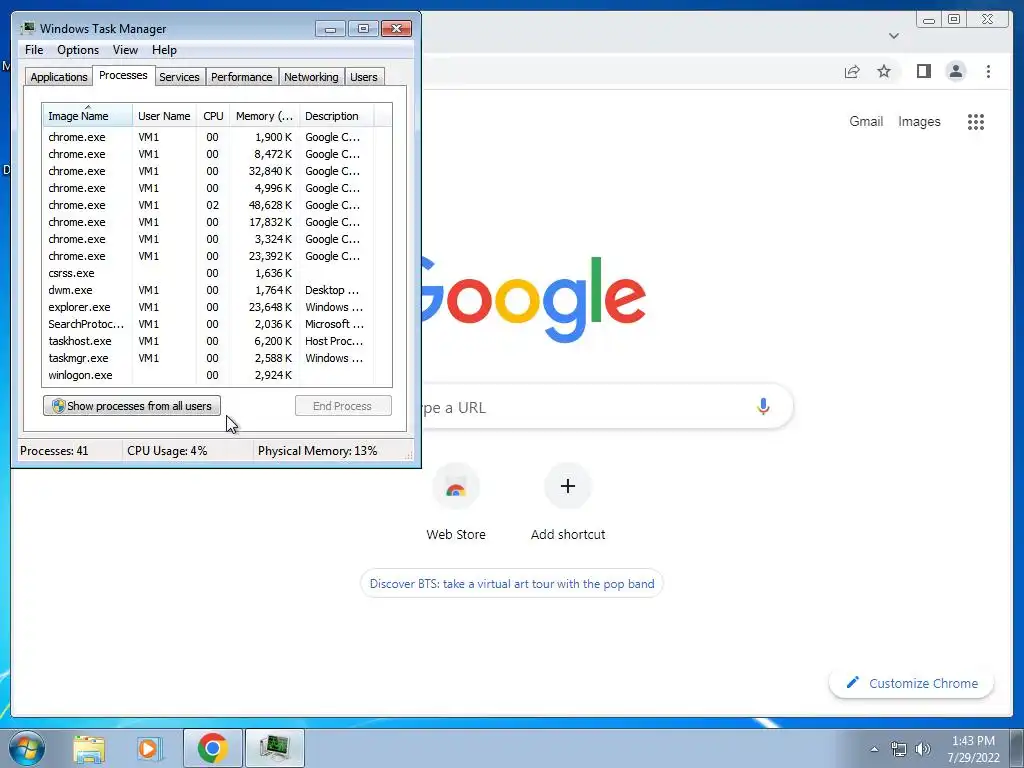Open the File menu in Task Manager
Image resolution: width=1024 pixels, height=768 pixels.
click(34, 50)
